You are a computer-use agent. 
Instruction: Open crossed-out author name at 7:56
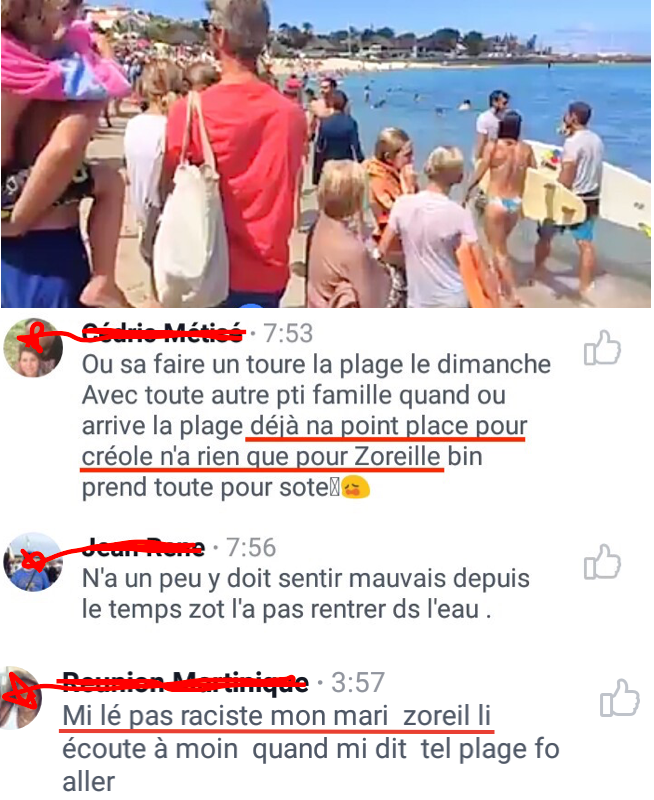tap(143, 547)
